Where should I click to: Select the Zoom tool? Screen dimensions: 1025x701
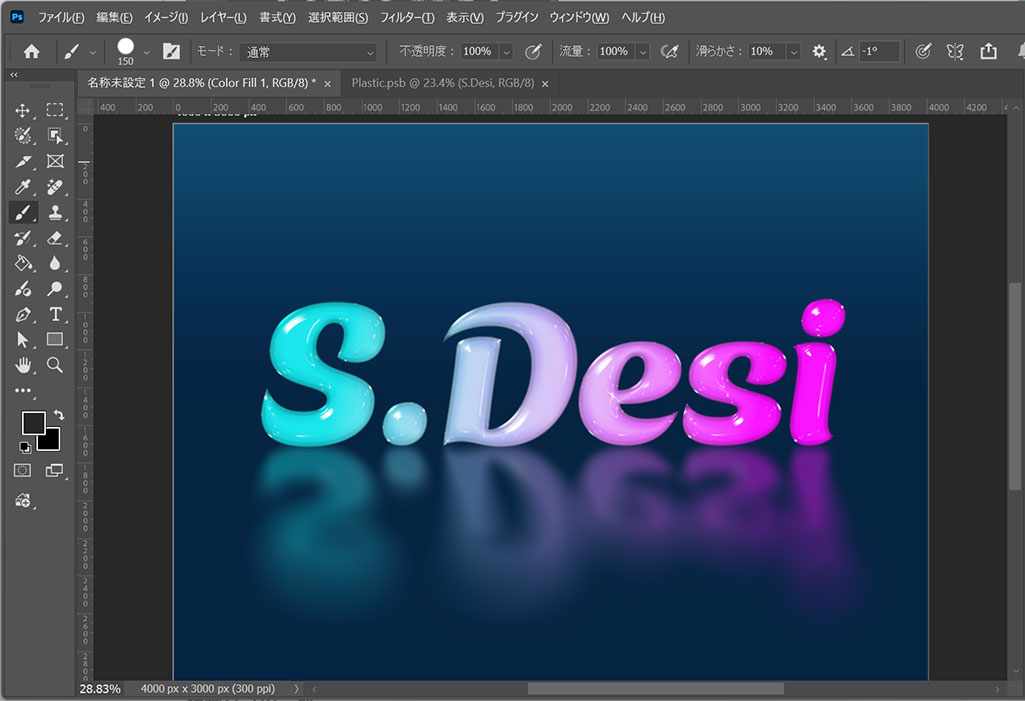[55, 366]
